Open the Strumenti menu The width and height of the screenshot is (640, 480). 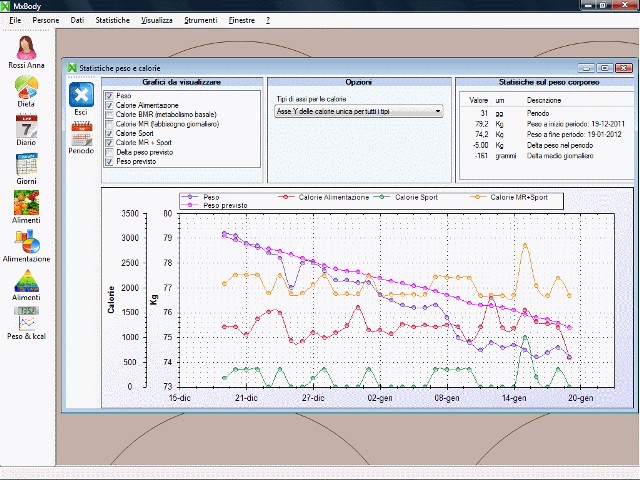pyautogui.click(x=200, y=20)
